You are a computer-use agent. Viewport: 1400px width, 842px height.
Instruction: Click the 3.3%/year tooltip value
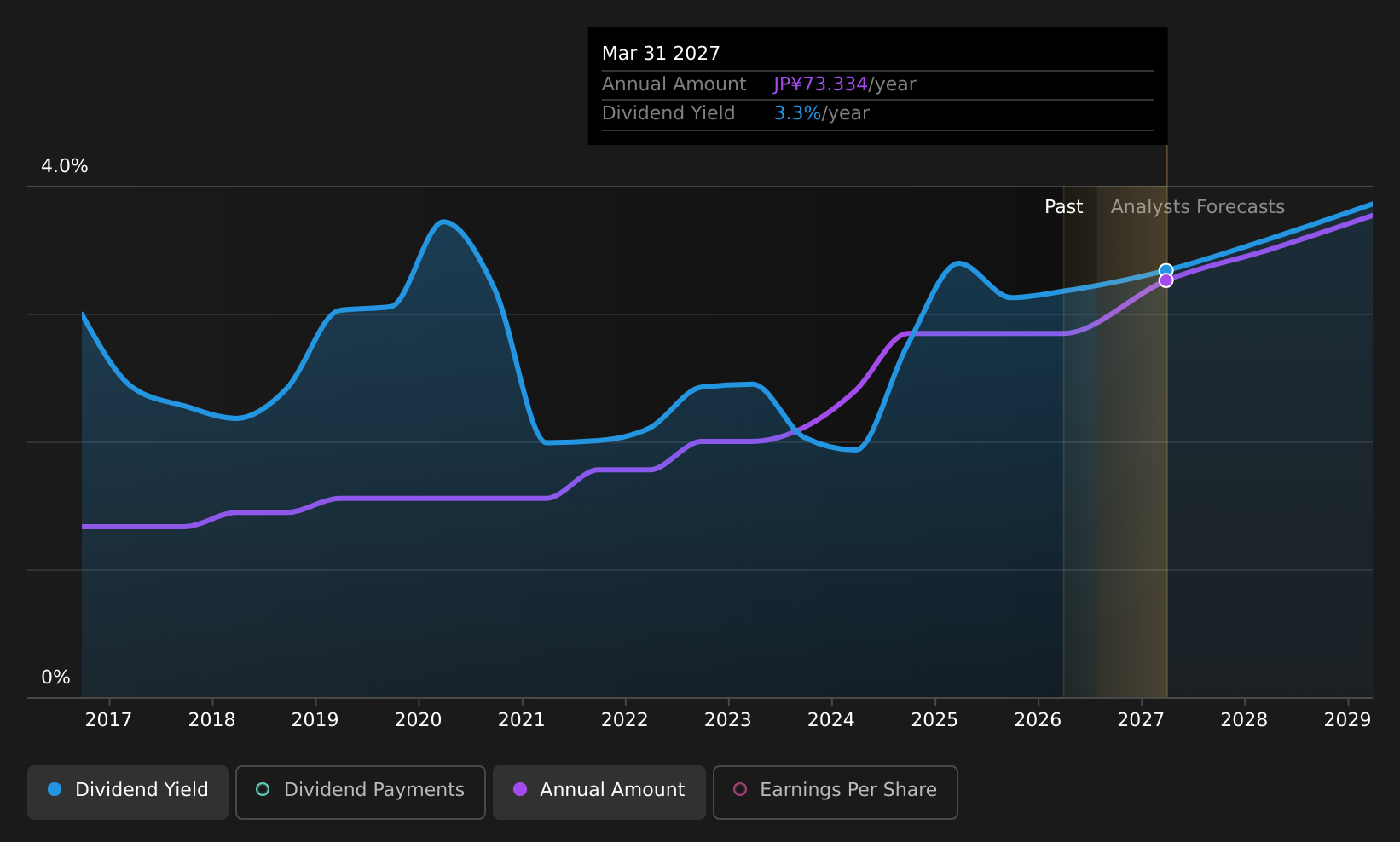821,113
